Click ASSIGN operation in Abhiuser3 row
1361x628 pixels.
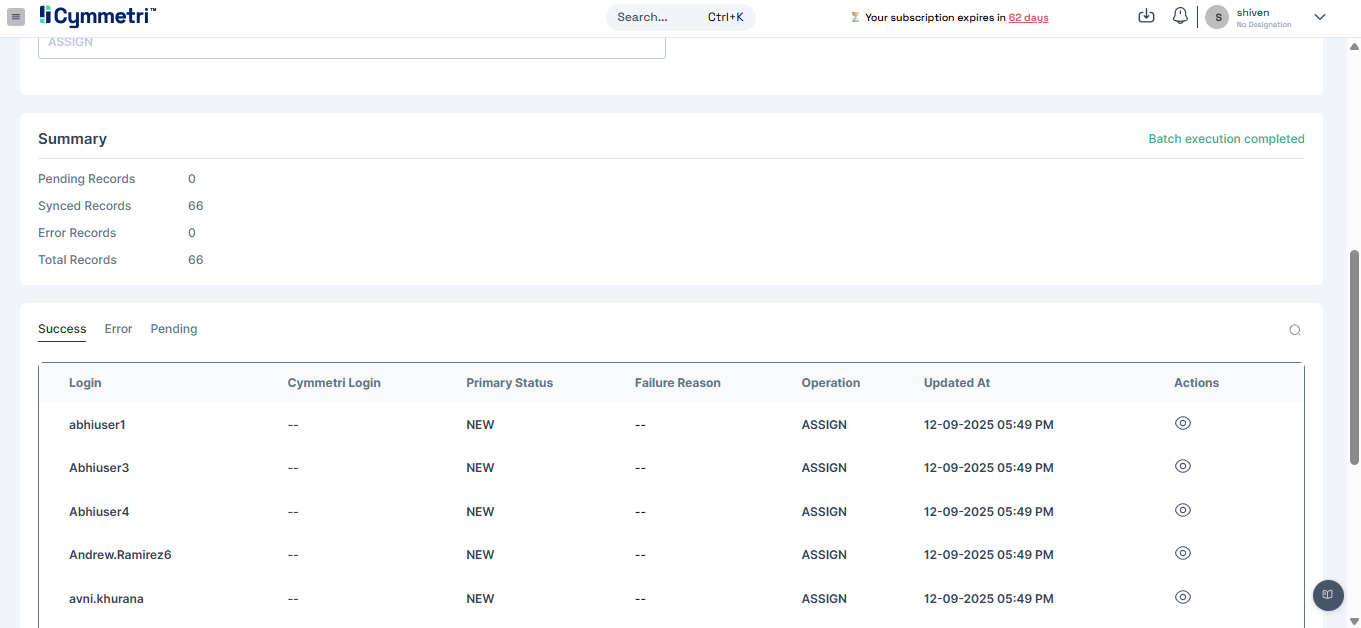[824, 468]
